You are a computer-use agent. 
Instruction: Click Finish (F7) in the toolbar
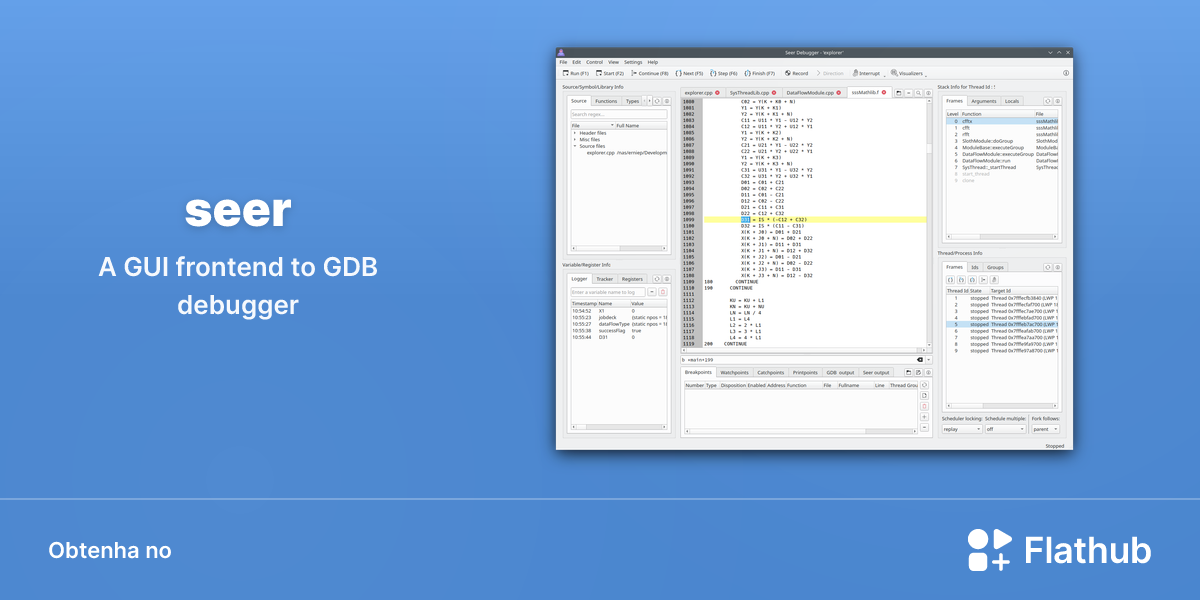[759, 73]
